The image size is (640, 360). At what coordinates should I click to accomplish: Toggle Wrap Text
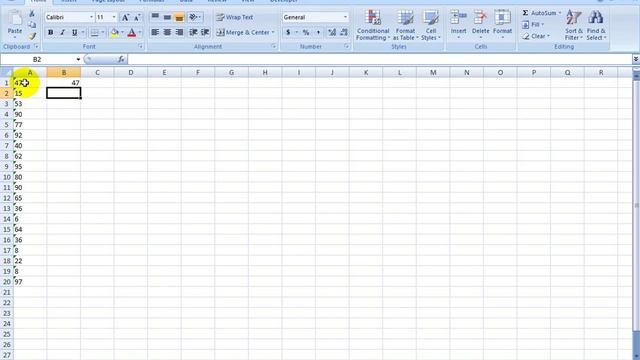coord(235,17)
